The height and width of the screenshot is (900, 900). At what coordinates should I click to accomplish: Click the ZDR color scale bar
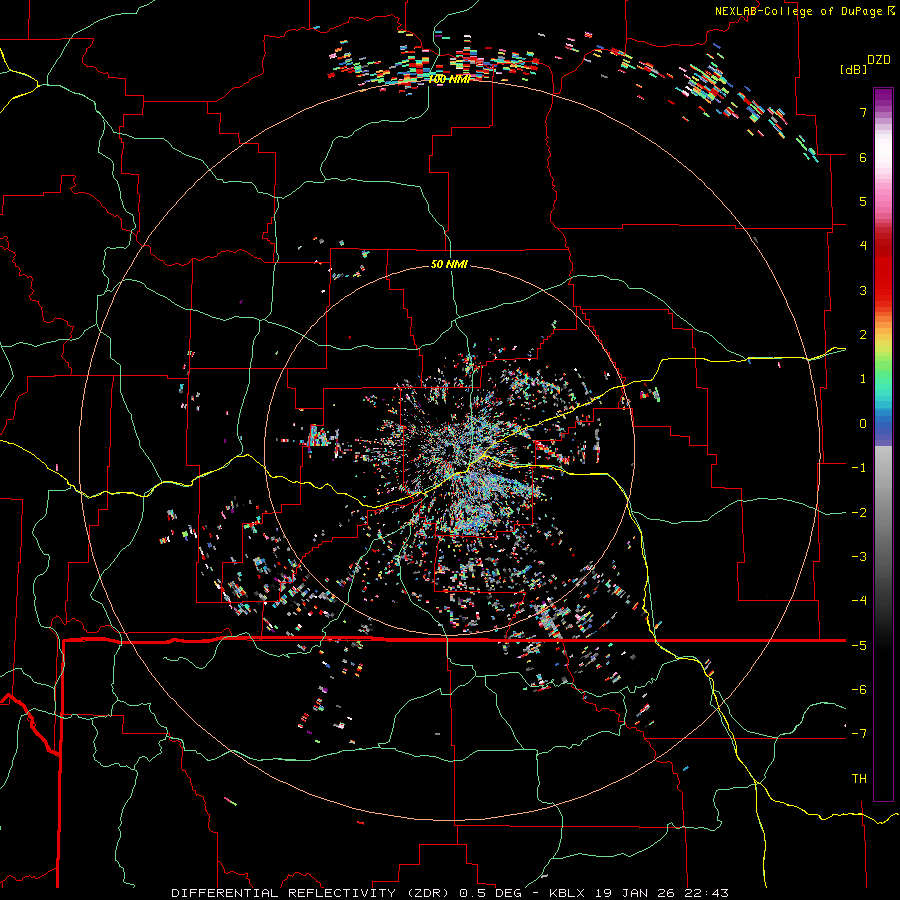pos(883,444)
